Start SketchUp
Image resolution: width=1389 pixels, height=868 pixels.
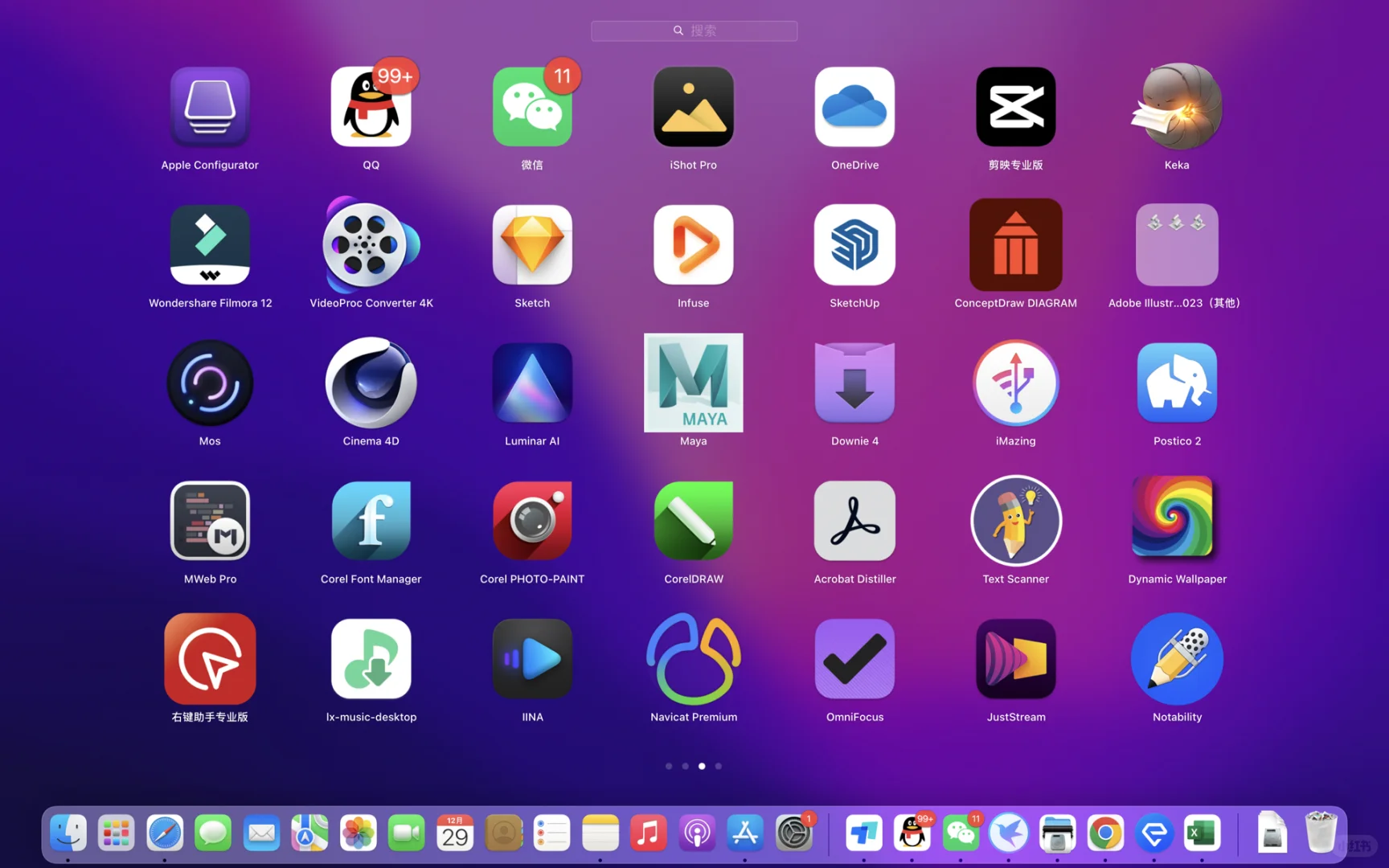click(854, 245)
